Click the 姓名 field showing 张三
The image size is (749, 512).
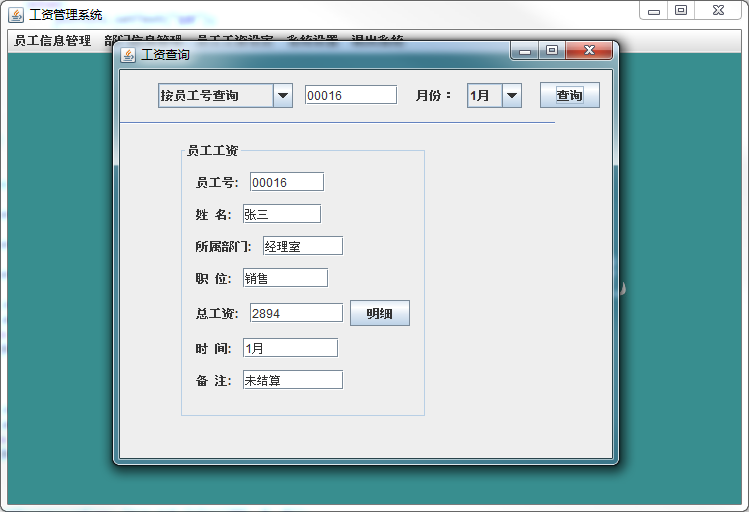tap(282, 214)
